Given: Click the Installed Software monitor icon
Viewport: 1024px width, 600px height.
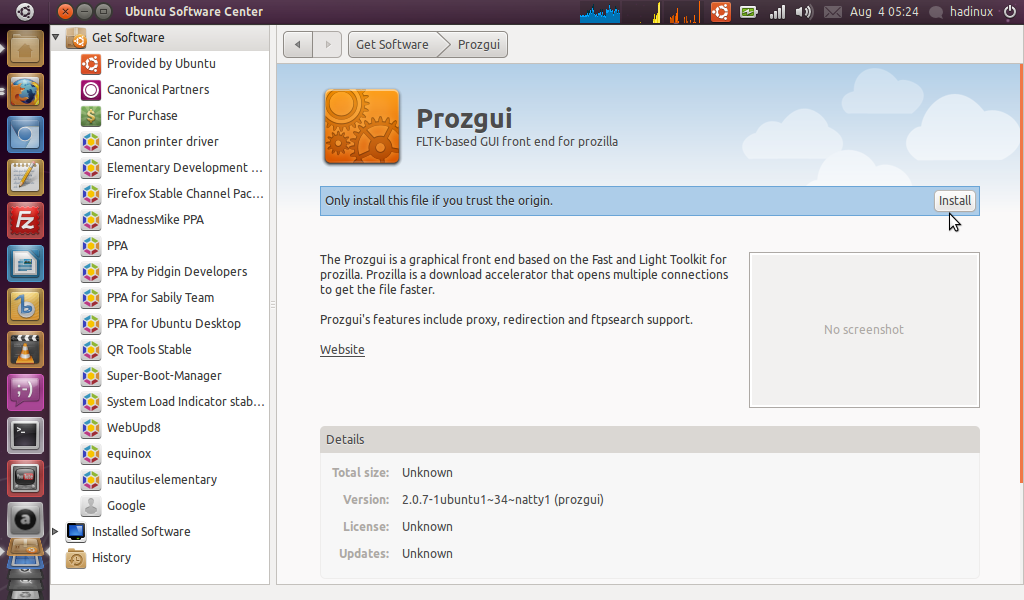Looking at the screenshot, I should [76, 531].
